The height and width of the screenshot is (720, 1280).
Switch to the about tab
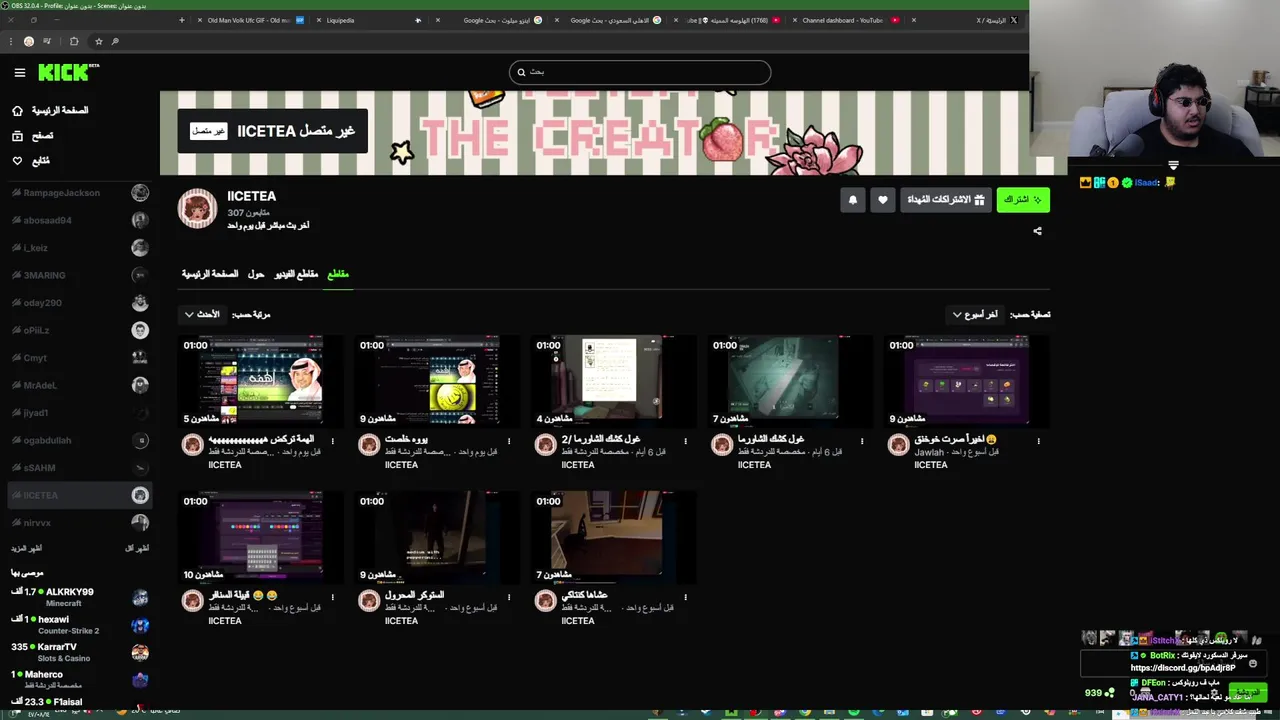pos(256,274)
